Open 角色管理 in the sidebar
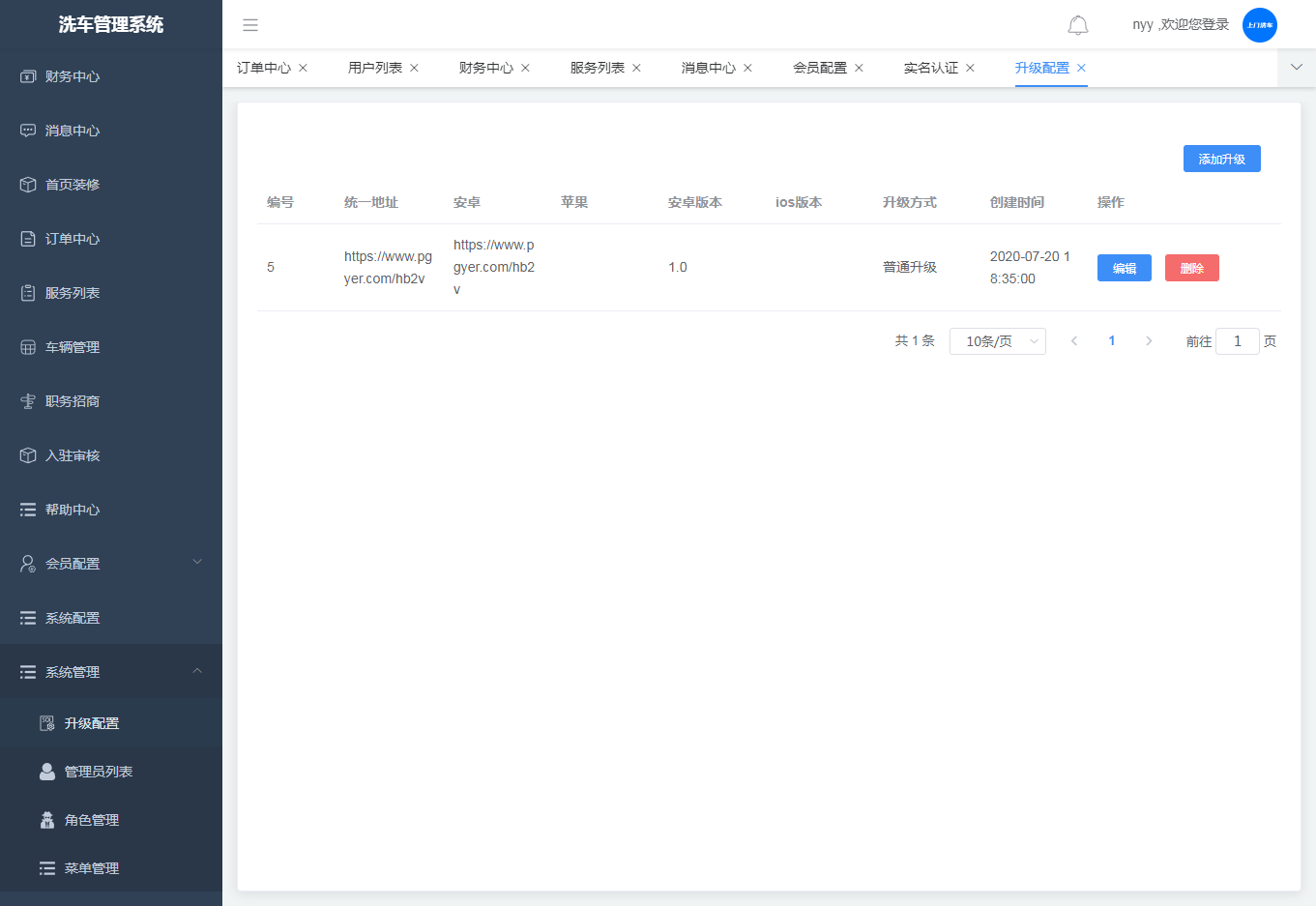 point(91,820)
